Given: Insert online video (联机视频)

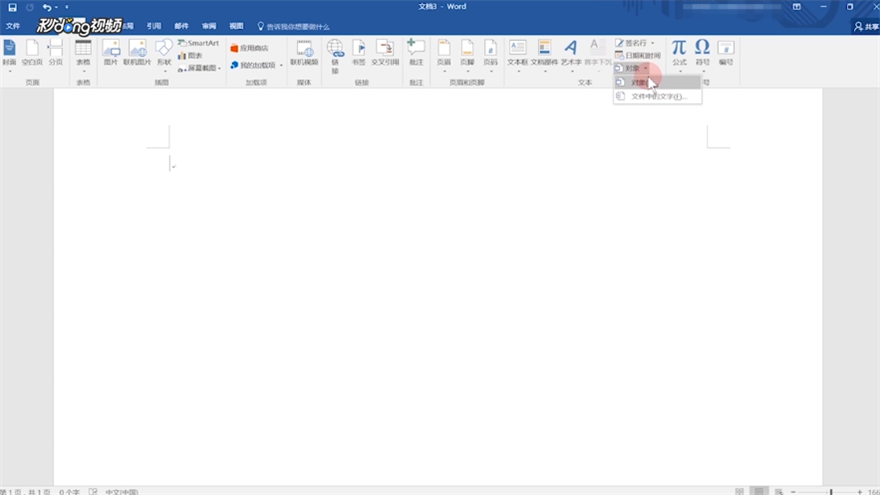Looking at the screenshot, I should (304, 54).
